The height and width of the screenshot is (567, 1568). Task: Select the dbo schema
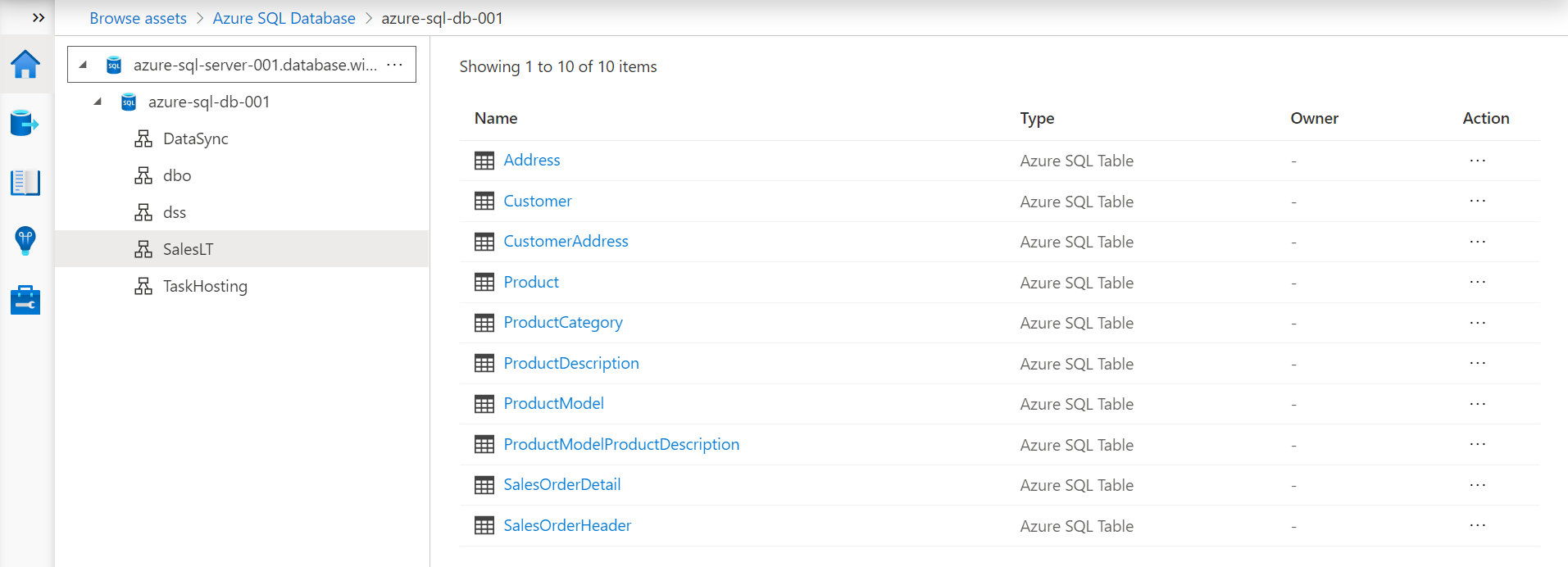(177, 175)
